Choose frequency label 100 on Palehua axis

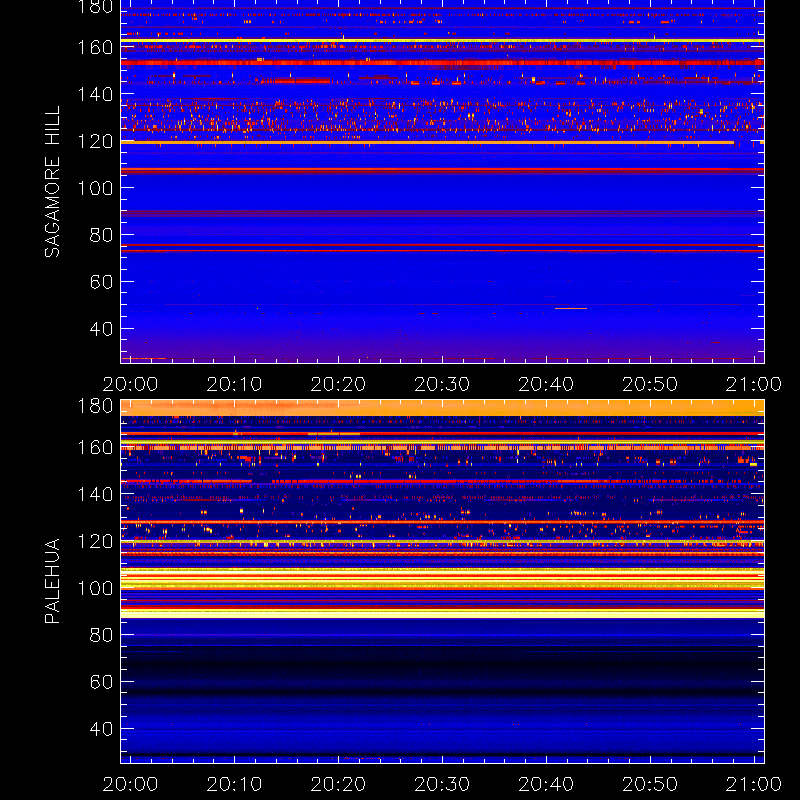tap(95, 588)
